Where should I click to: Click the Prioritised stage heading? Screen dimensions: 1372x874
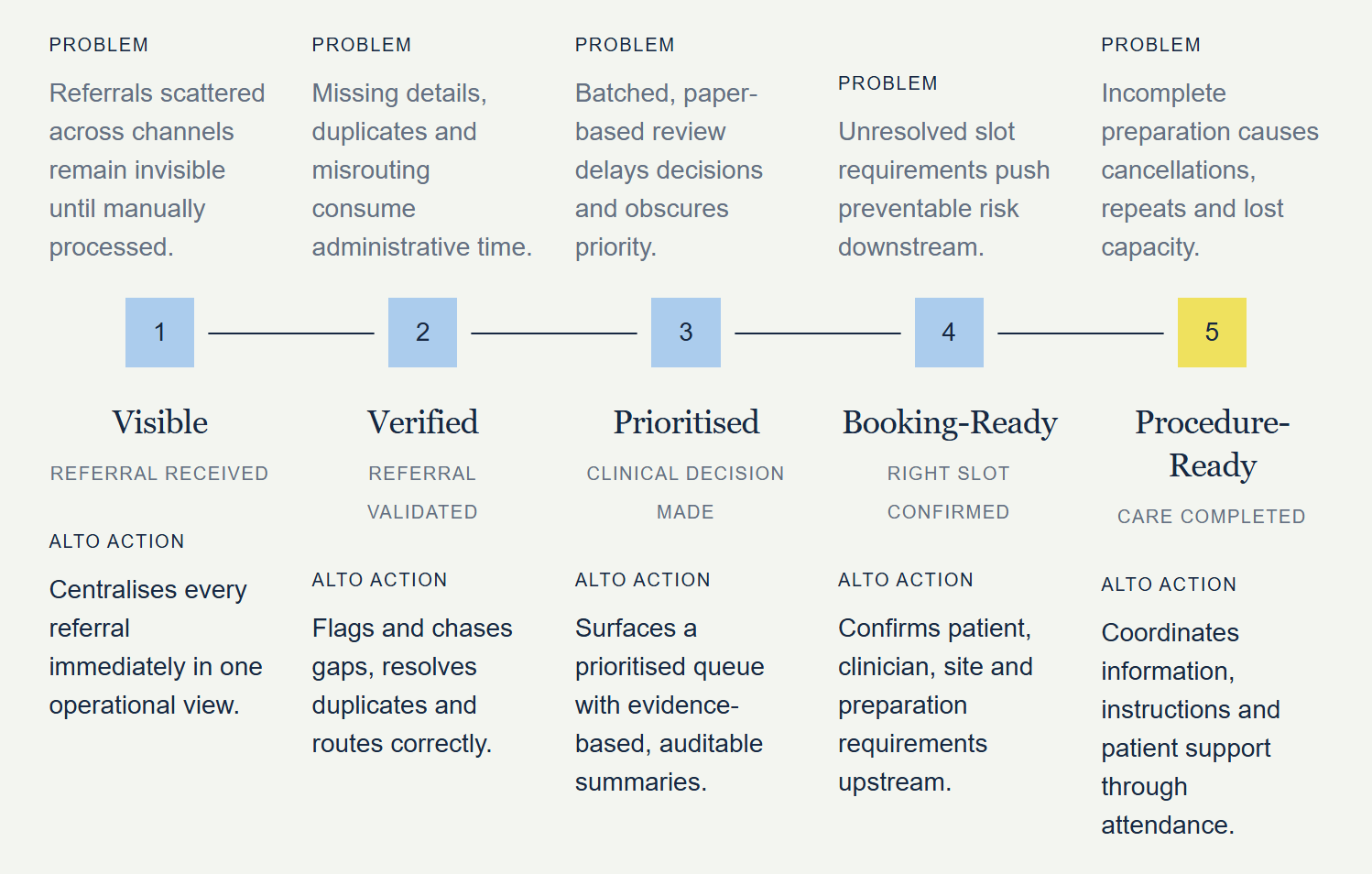[x=686, y=422]
